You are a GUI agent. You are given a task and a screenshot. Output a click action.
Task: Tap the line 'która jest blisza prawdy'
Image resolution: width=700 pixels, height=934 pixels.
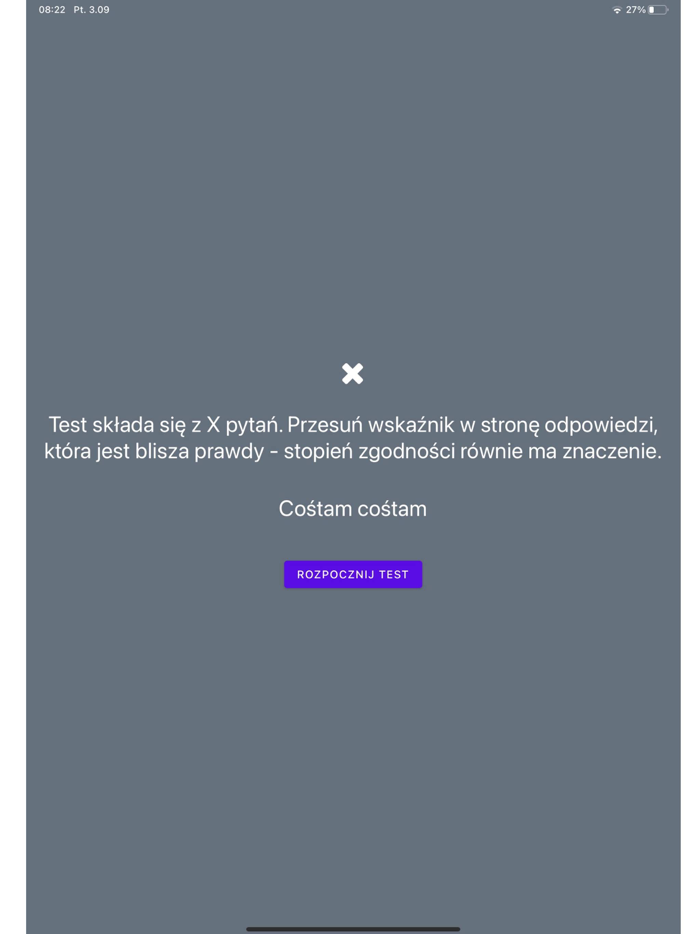coord(154,451)
